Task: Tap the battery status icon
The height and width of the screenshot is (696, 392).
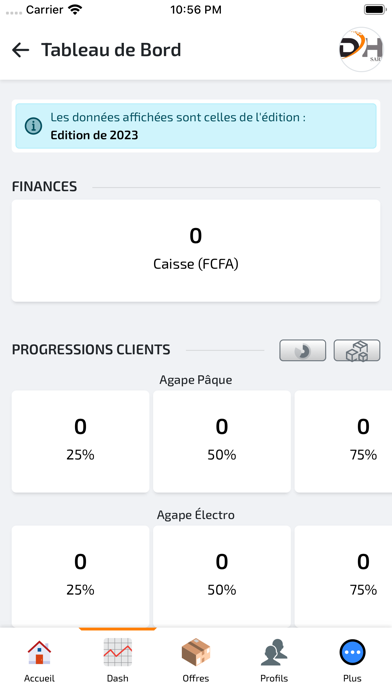Action: point(375,9)
